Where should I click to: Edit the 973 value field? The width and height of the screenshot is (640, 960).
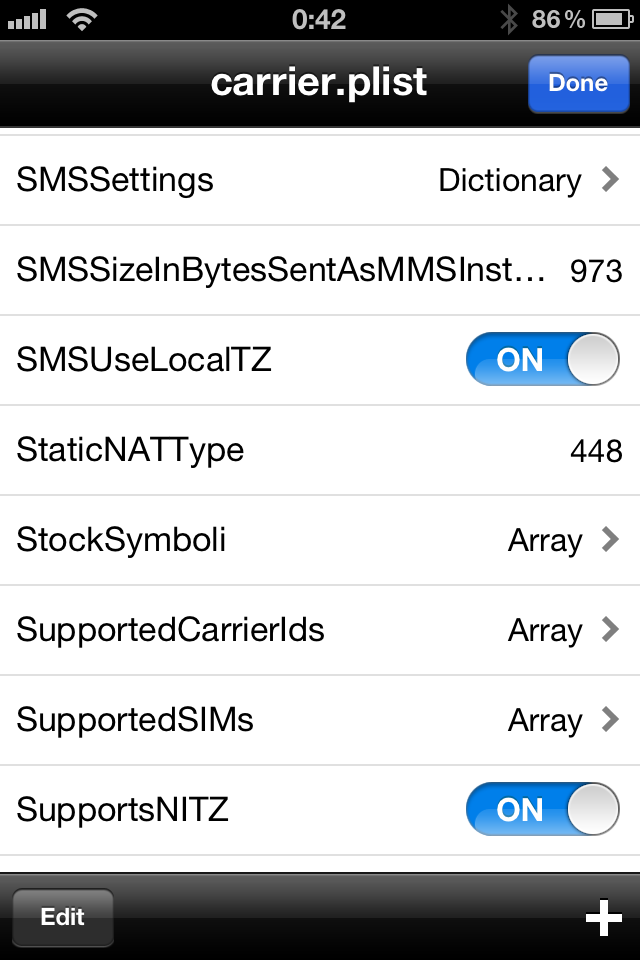tap(596, 271)
